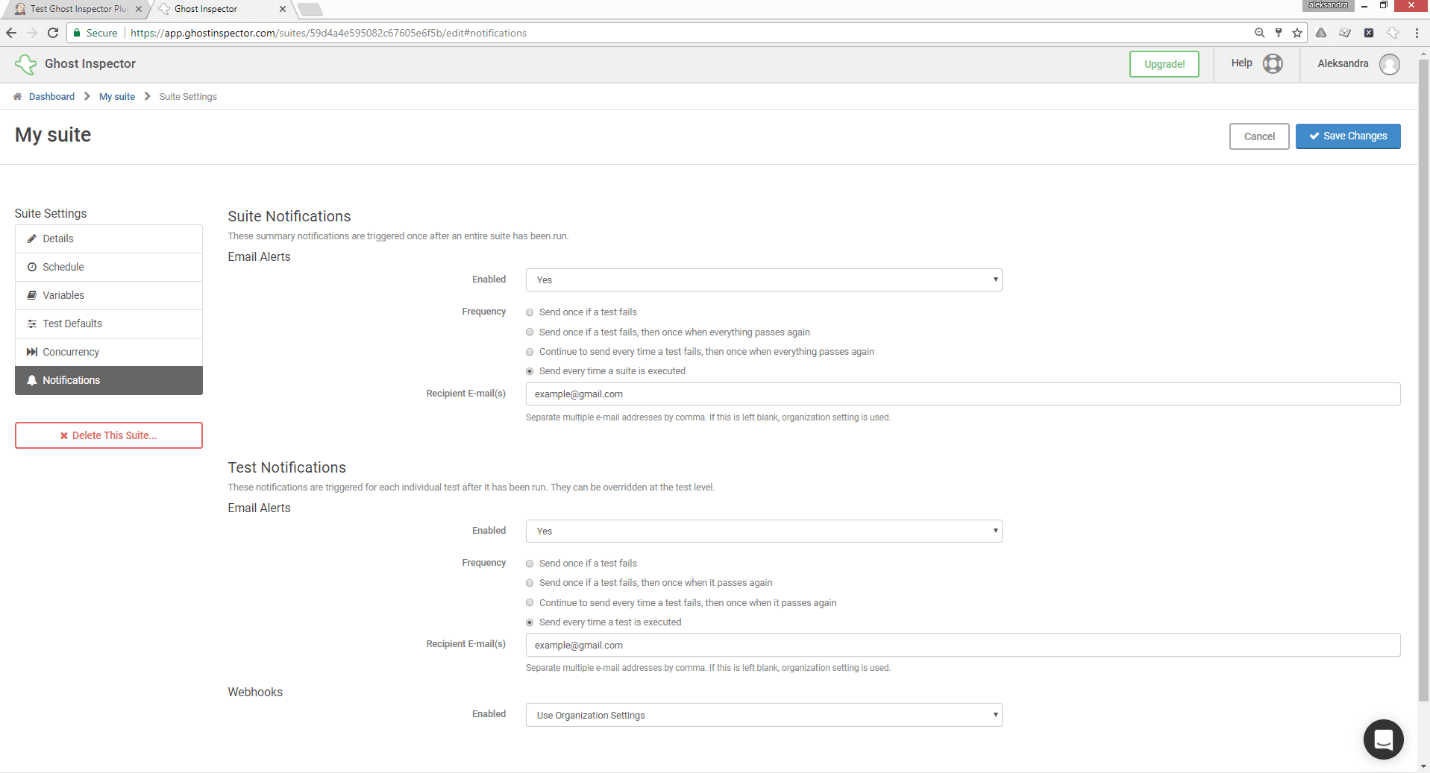
Task: Click the saved password key icon
Action: pos(1278,33)
